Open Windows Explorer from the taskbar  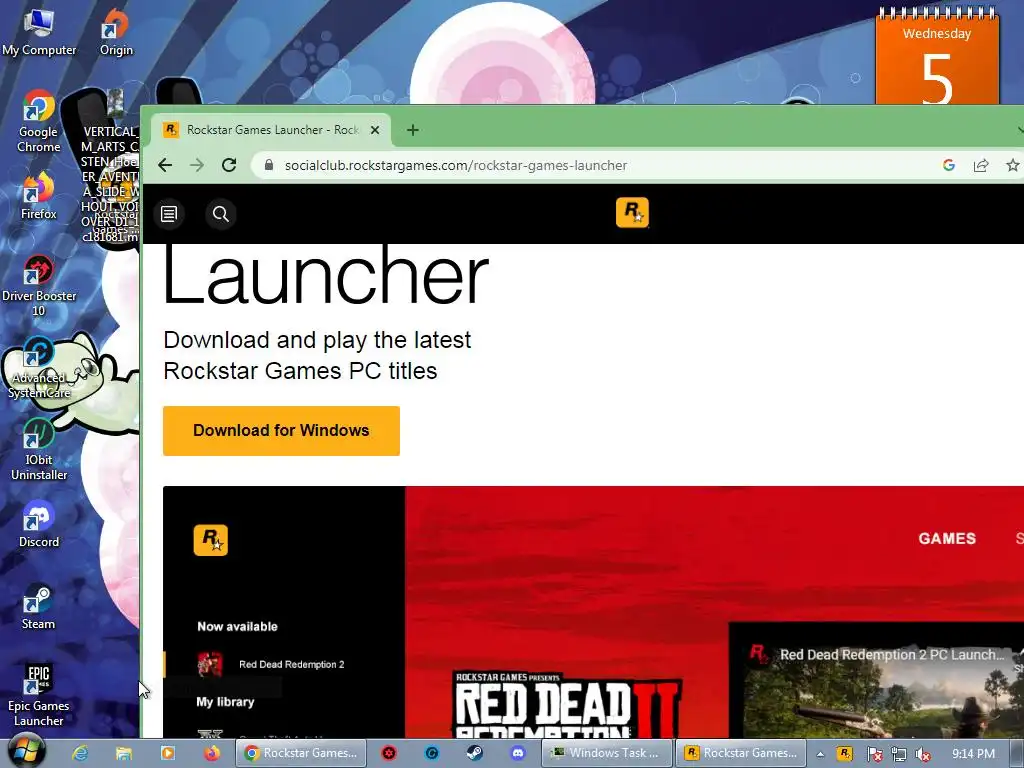tap(123, 753)
